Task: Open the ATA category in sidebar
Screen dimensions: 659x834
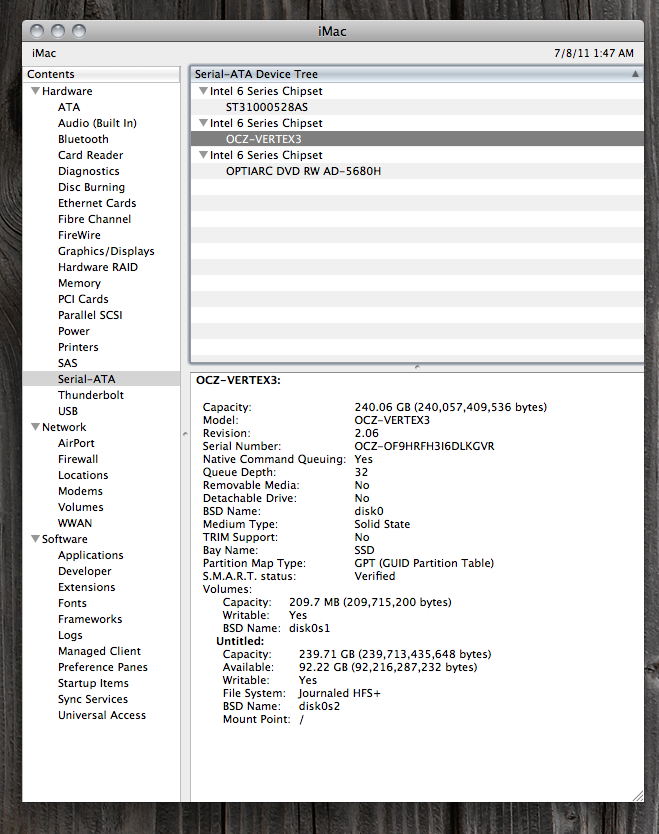Action: tap(69, 107)
